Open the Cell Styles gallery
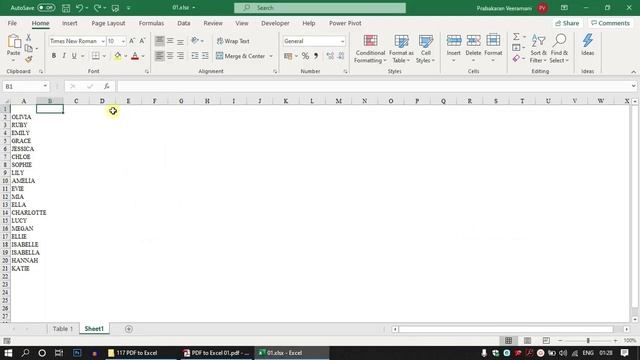This screenshot has height=360, width=640. pyautogui.click(x=425, y=49)
